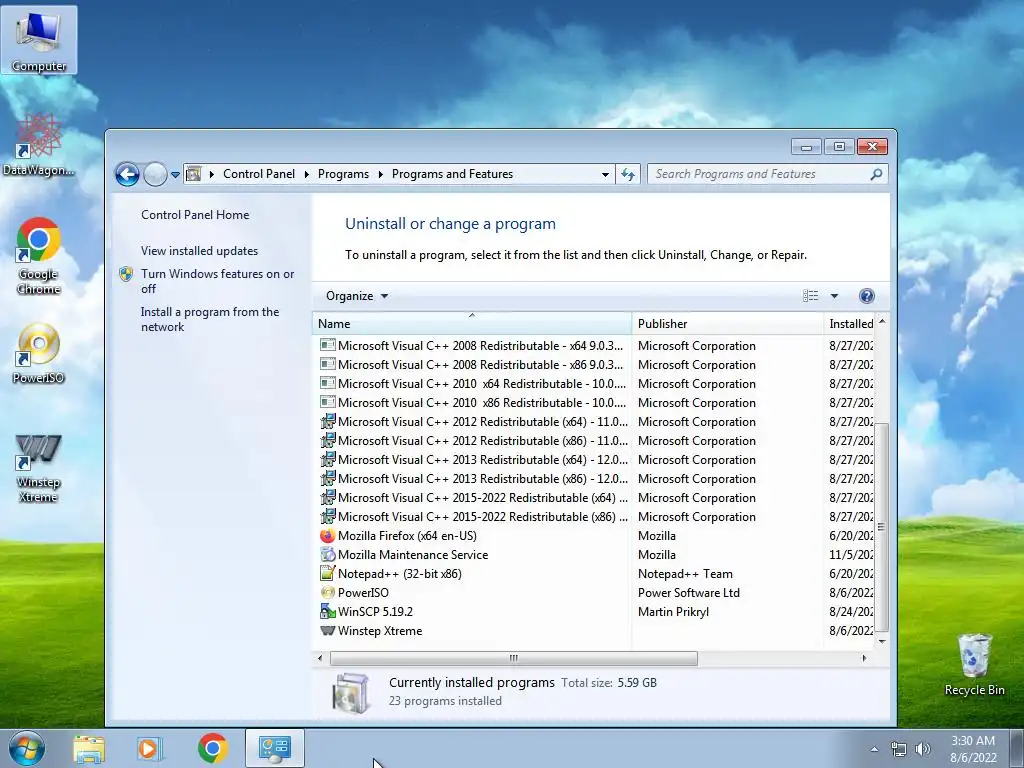This screenshot has height=768, width=1024.
Task: Refresh the Programs and Features list
Action: click(628, 174)
